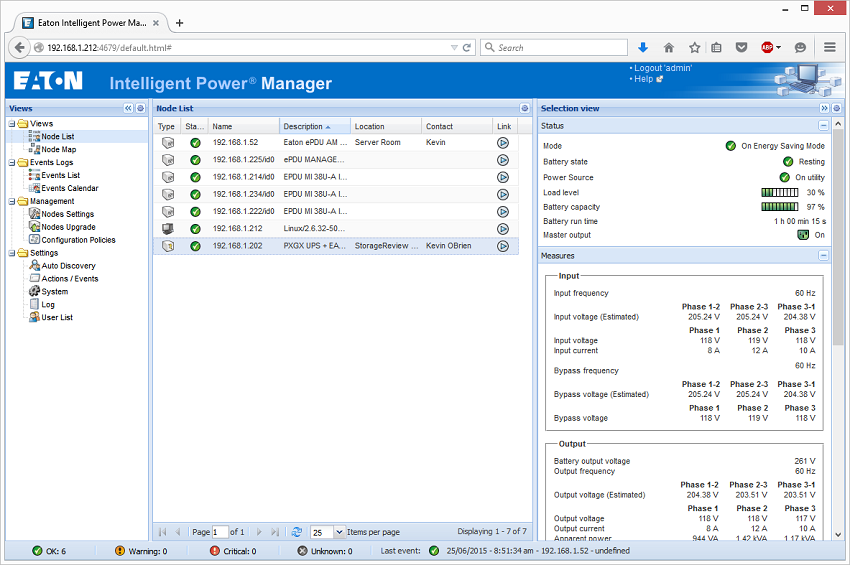Collapse the Management folder

[12, 202]
